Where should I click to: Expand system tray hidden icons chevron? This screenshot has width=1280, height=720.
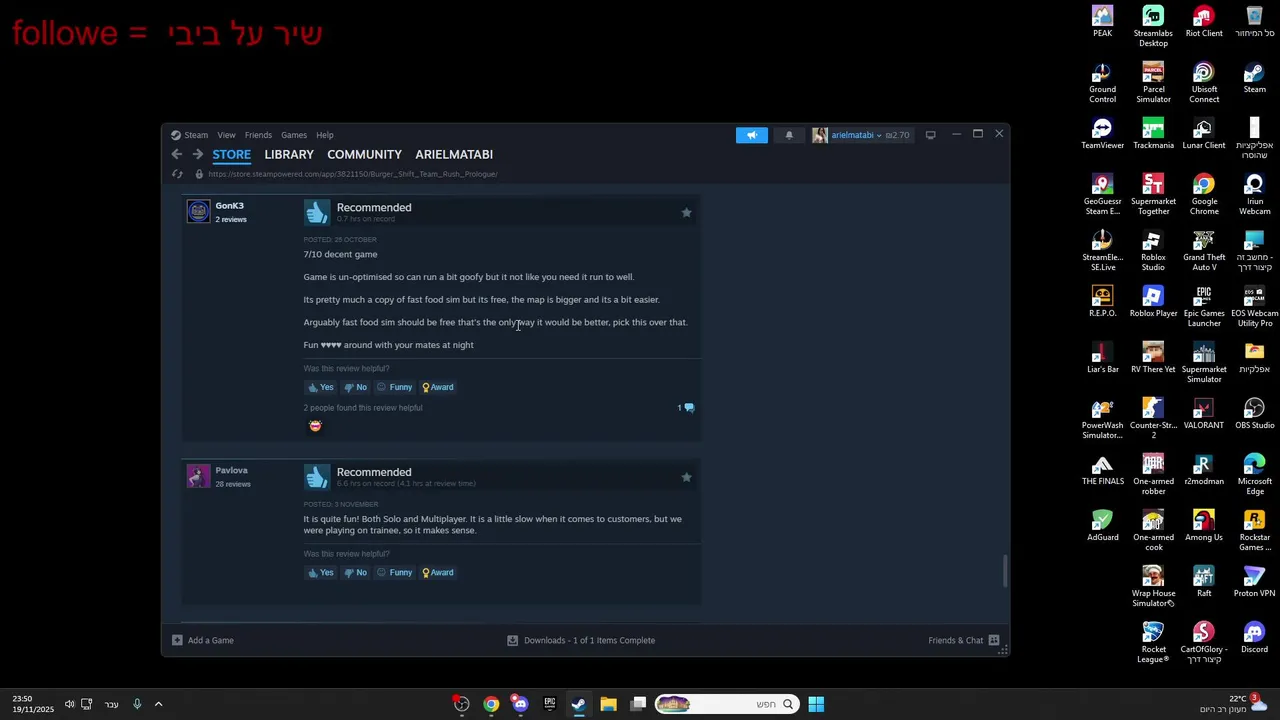(158, 704)
